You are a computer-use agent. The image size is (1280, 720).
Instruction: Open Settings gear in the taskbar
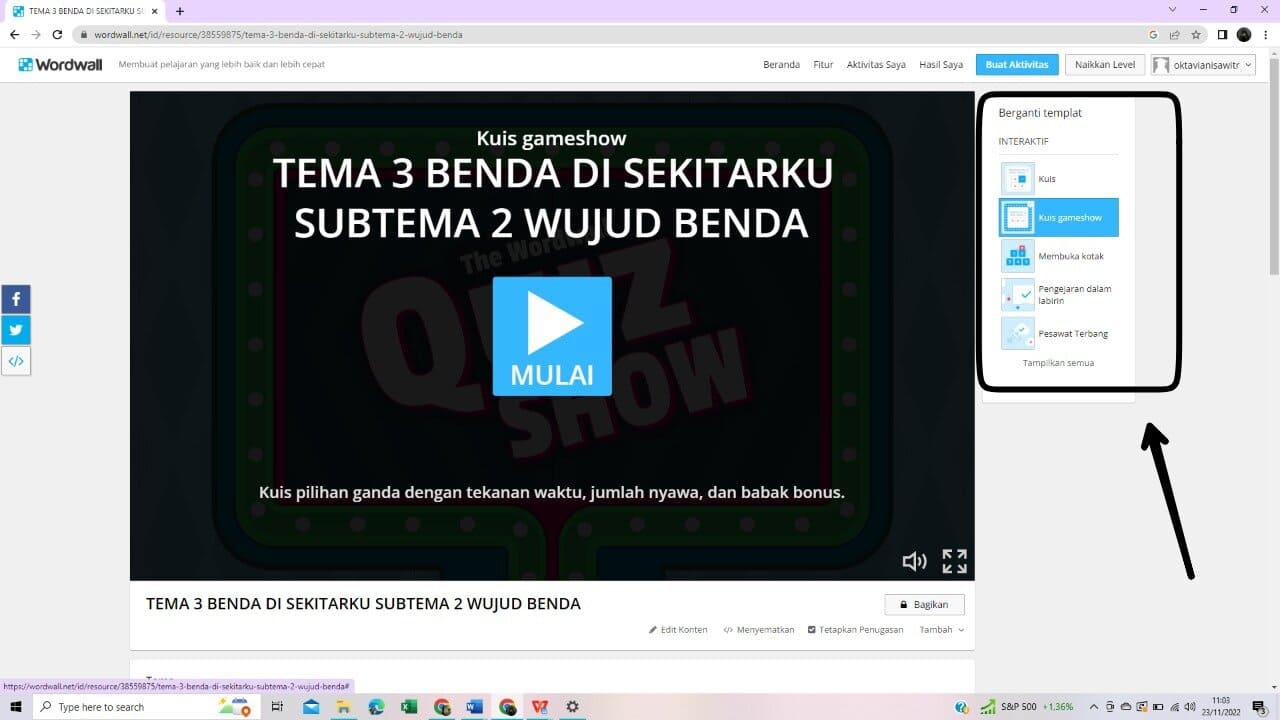[x=572, y=707]
